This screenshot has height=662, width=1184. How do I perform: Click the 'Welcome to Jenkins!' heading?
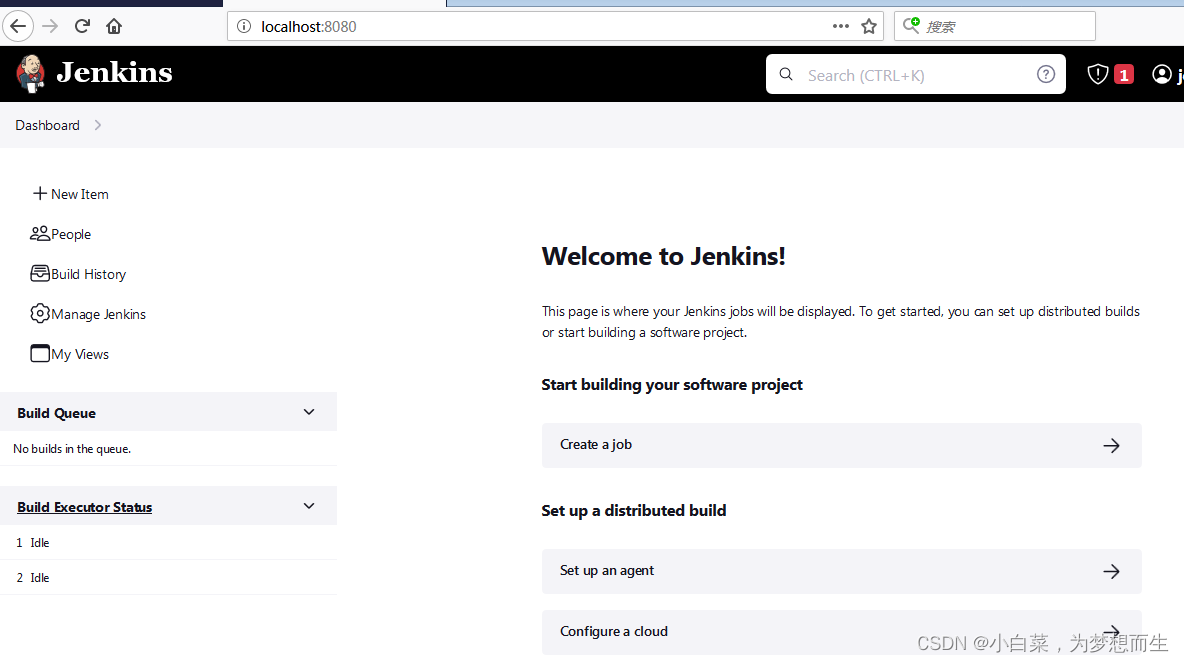(663, 257)
